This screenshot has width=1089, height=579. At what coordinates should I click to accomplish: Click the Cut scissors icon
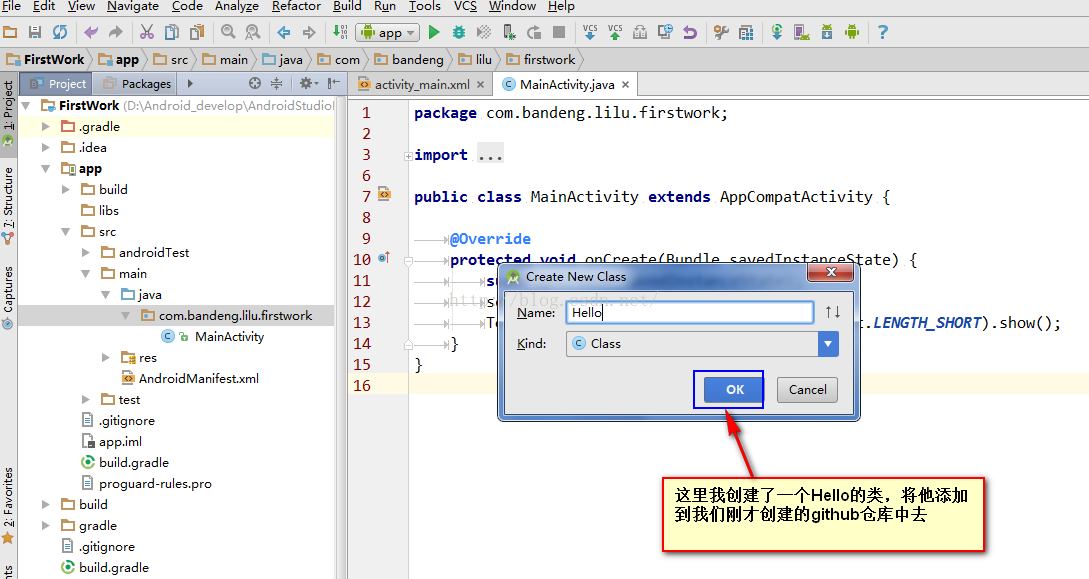[x=147, y=32]
